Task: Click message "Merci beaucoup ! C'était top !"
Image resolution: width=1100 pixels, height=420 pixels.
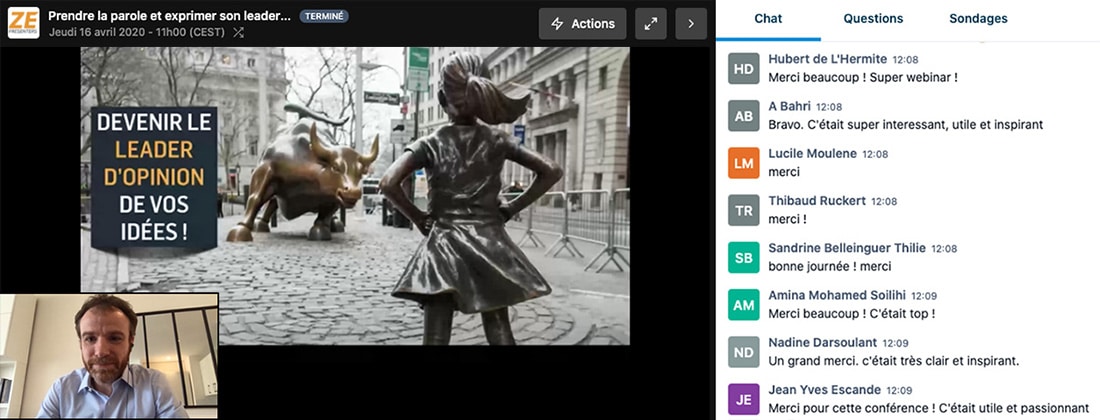Action: (x=852, y=314)
